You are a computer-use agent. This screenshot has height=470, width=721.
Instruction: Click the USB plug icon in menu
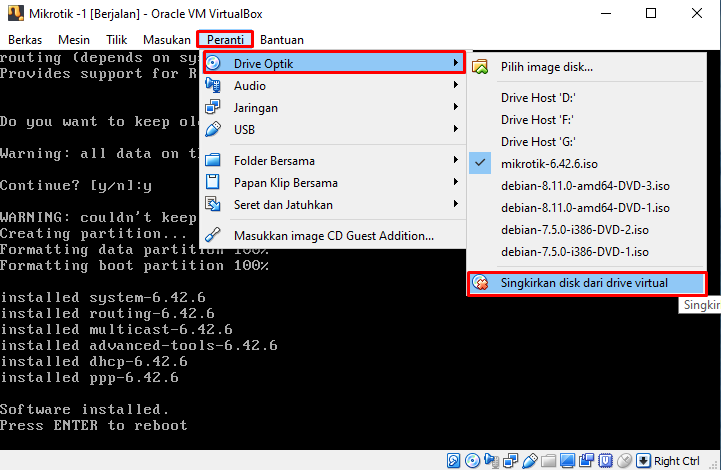pyautogui.click(x=213, y=129)
